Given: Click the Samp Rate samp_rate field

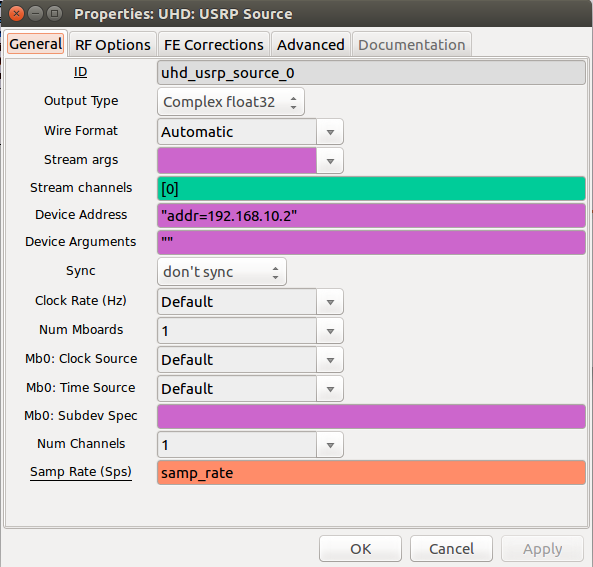Looking at the screenshot, I should (x=371, y=472).
